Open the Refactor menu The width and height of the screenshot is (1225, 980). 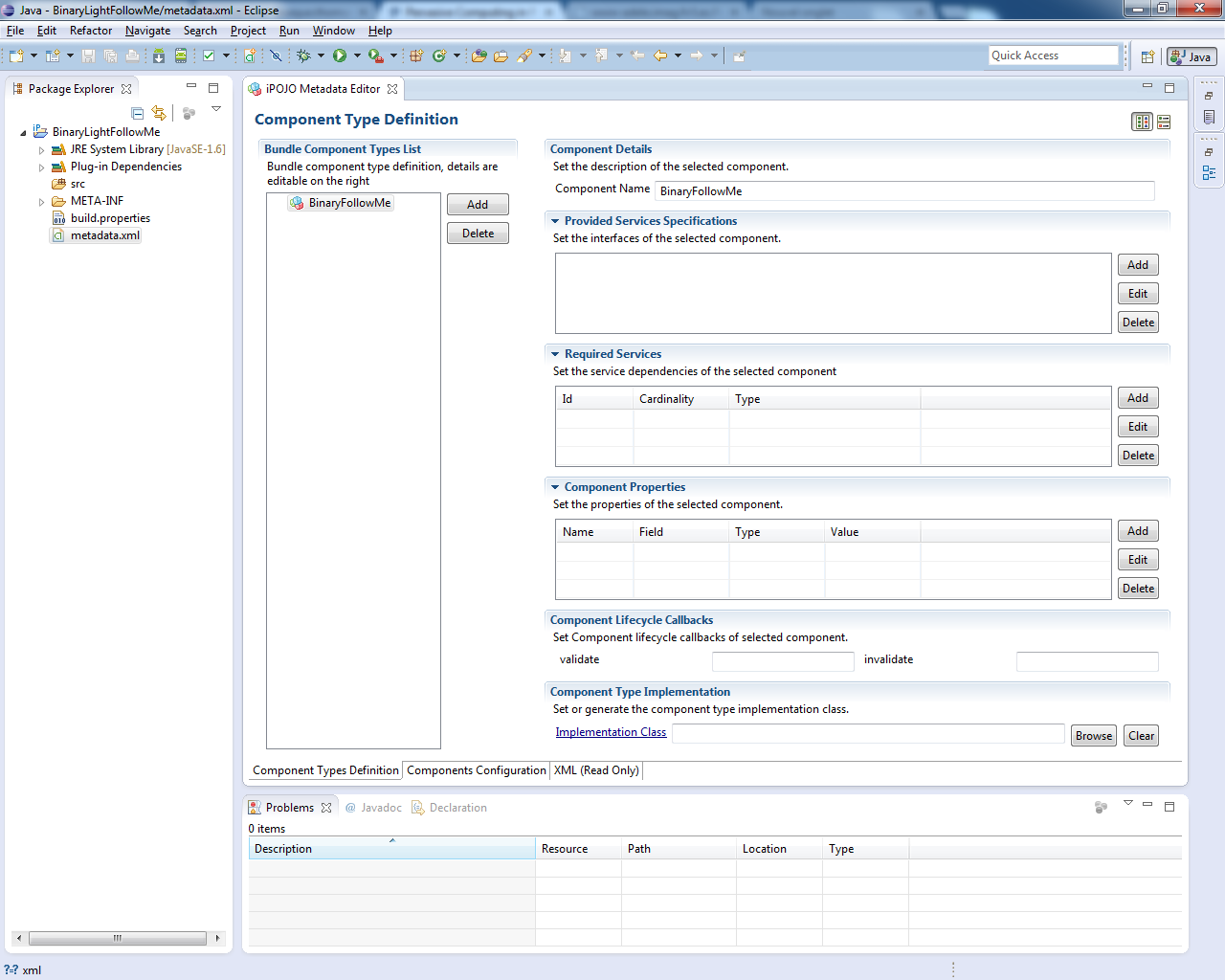[91, 31]
